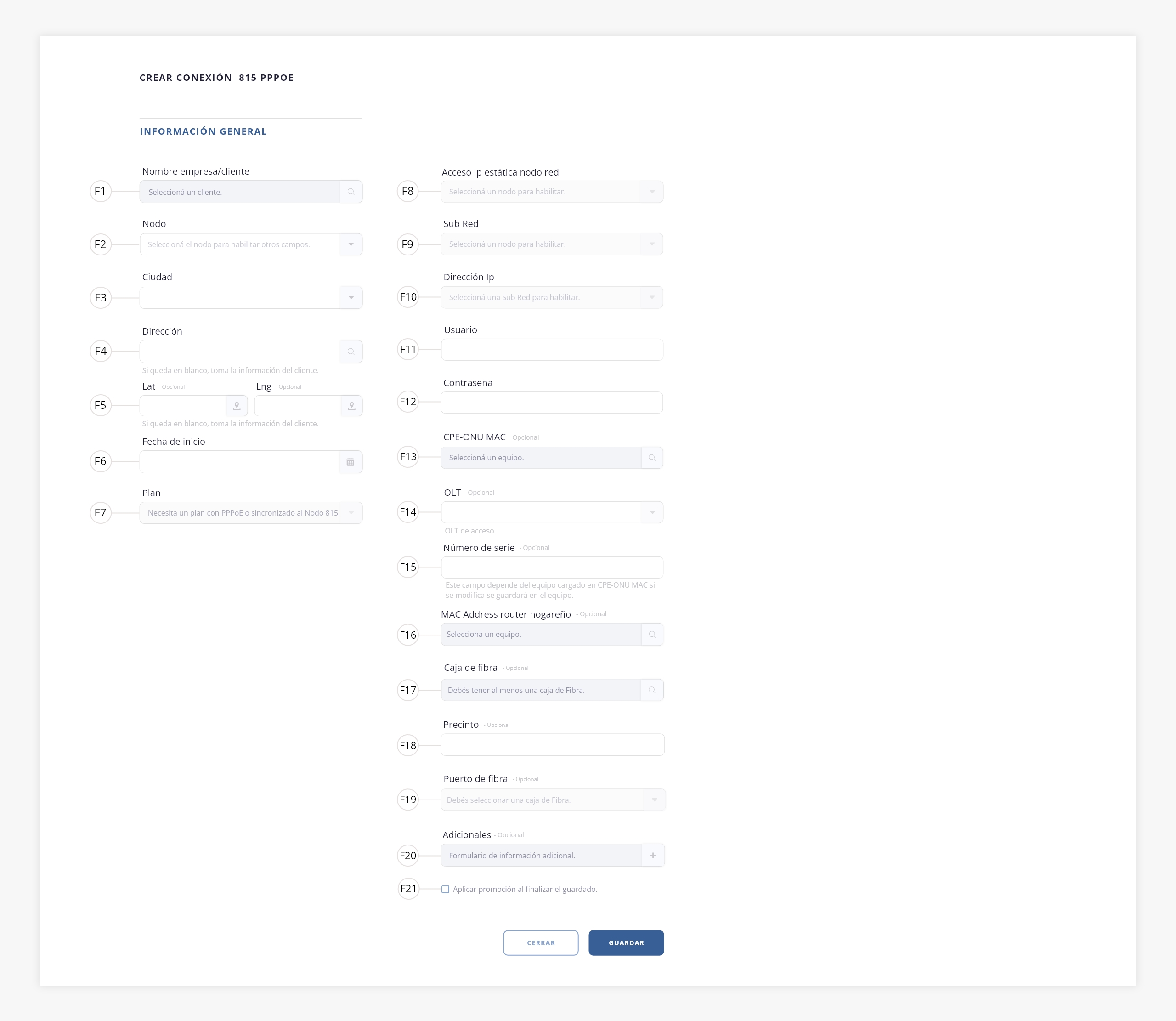Viewport: 1176px width, 1021px height.
Task: Expand the OLT dropdown
Action: [652, 512]
